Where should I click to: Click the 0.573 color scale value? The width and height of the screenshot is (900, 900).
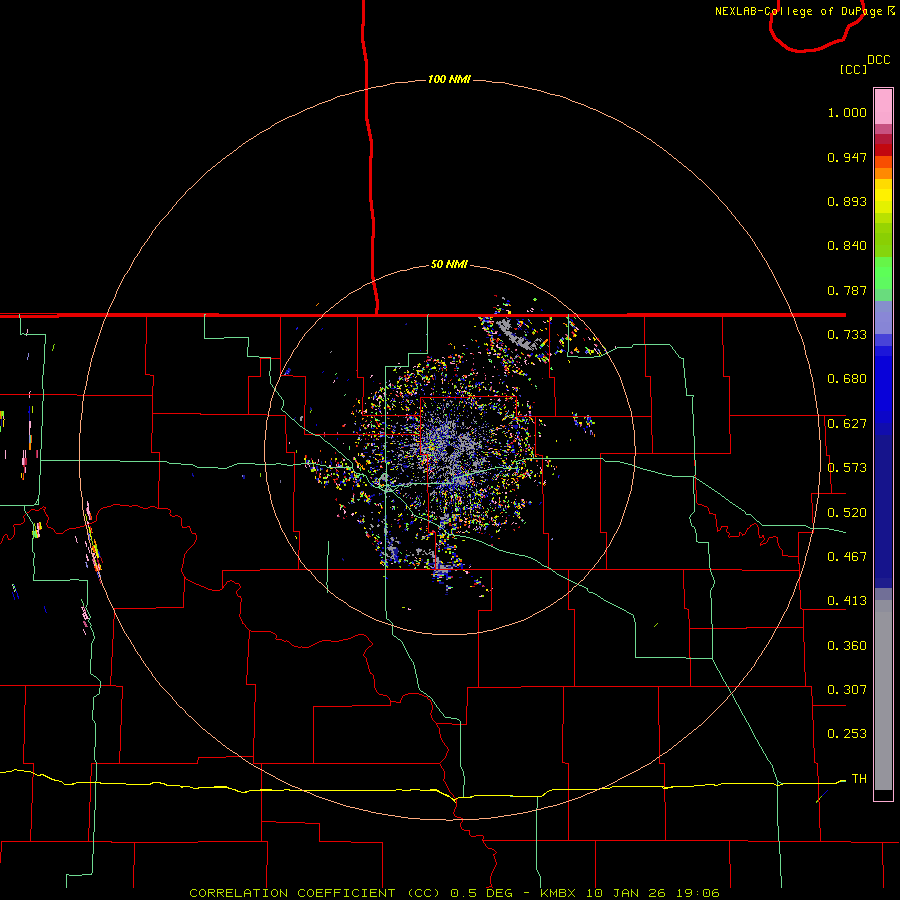pyautogui.click(x=847, y=468)
